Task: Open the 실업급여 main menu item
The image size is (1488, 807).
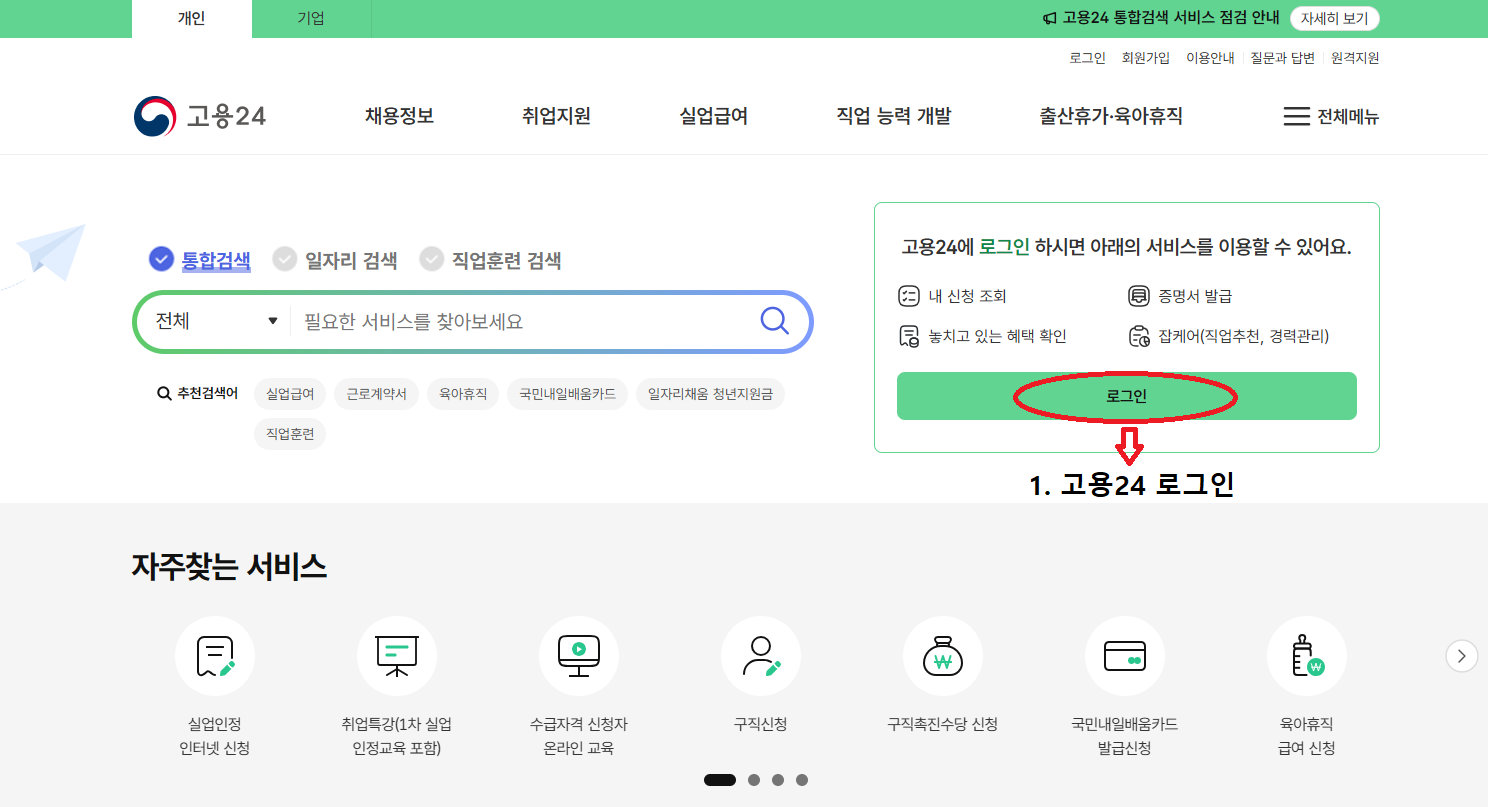Action: point(713,117)
